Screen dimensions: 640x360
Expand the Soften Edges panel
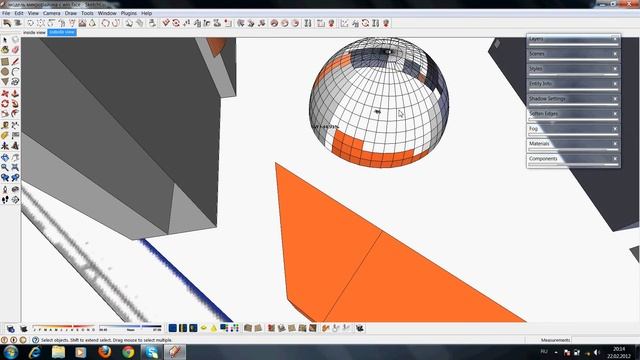point(573,114)
